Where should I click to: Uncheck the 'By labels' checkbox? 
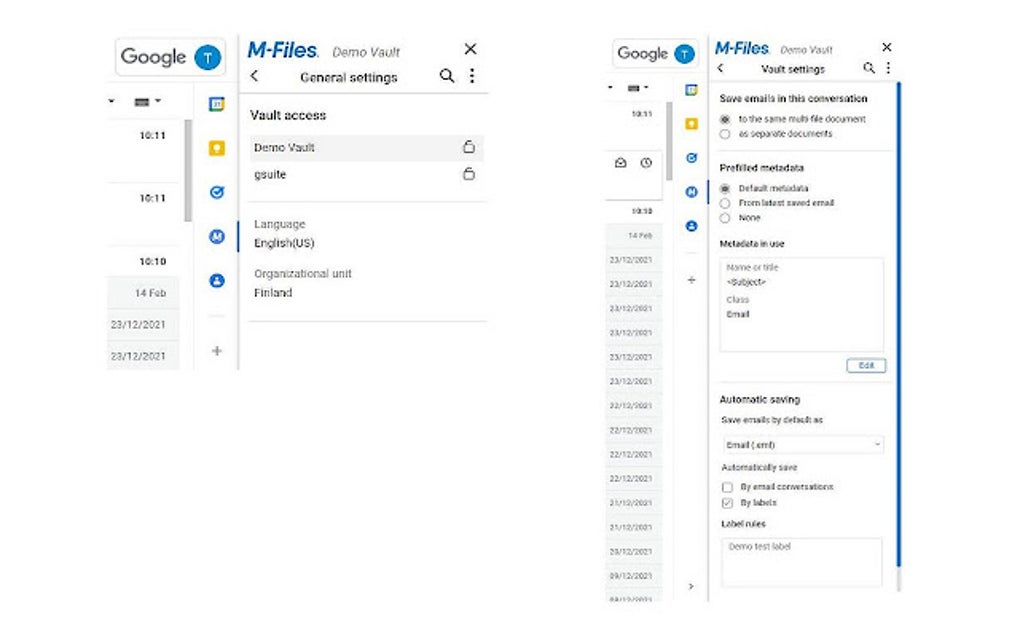click(x=727, y=503)
